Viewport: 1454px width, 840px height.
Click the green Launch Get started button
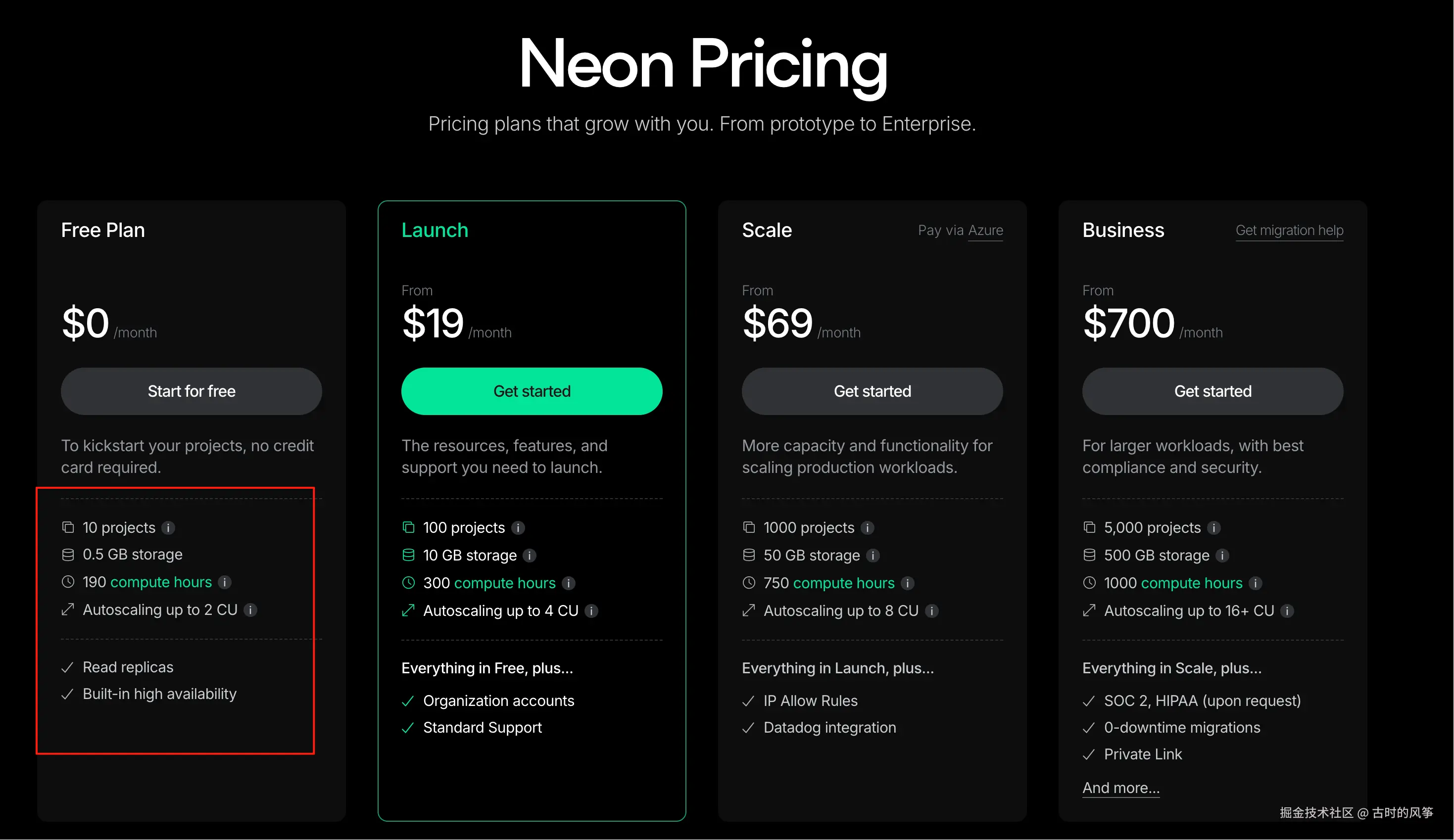click(532, 391)
